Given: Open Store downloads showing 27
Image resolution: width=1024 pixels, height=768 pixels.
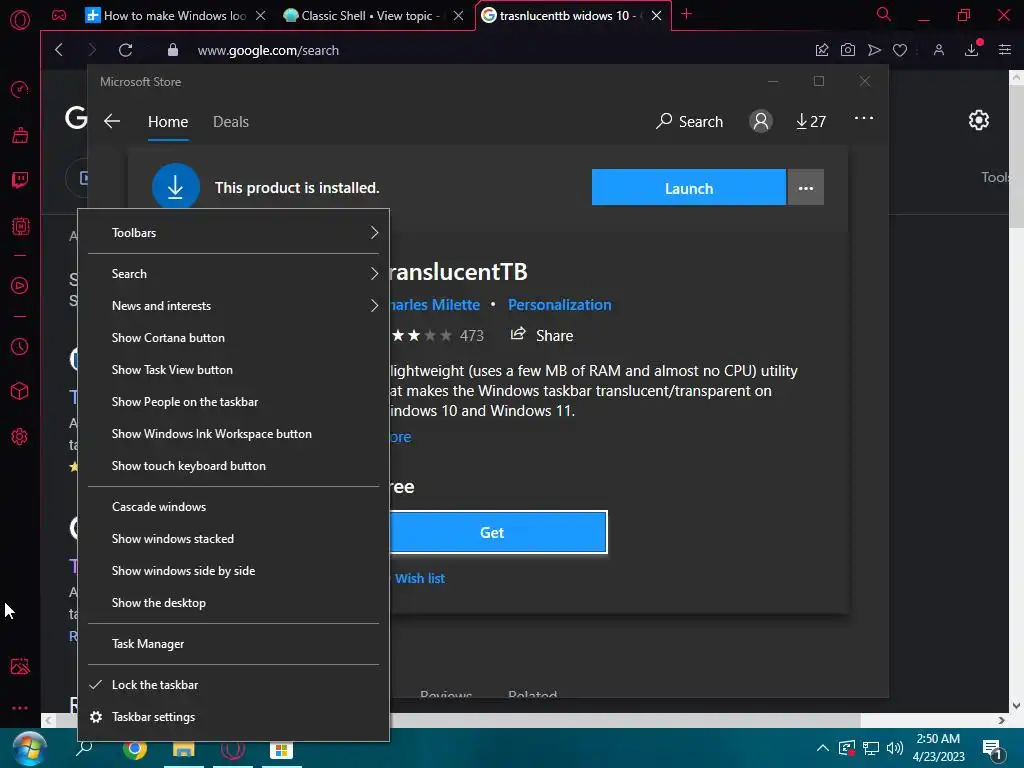Looking at the screenshot, I should 810,121.
